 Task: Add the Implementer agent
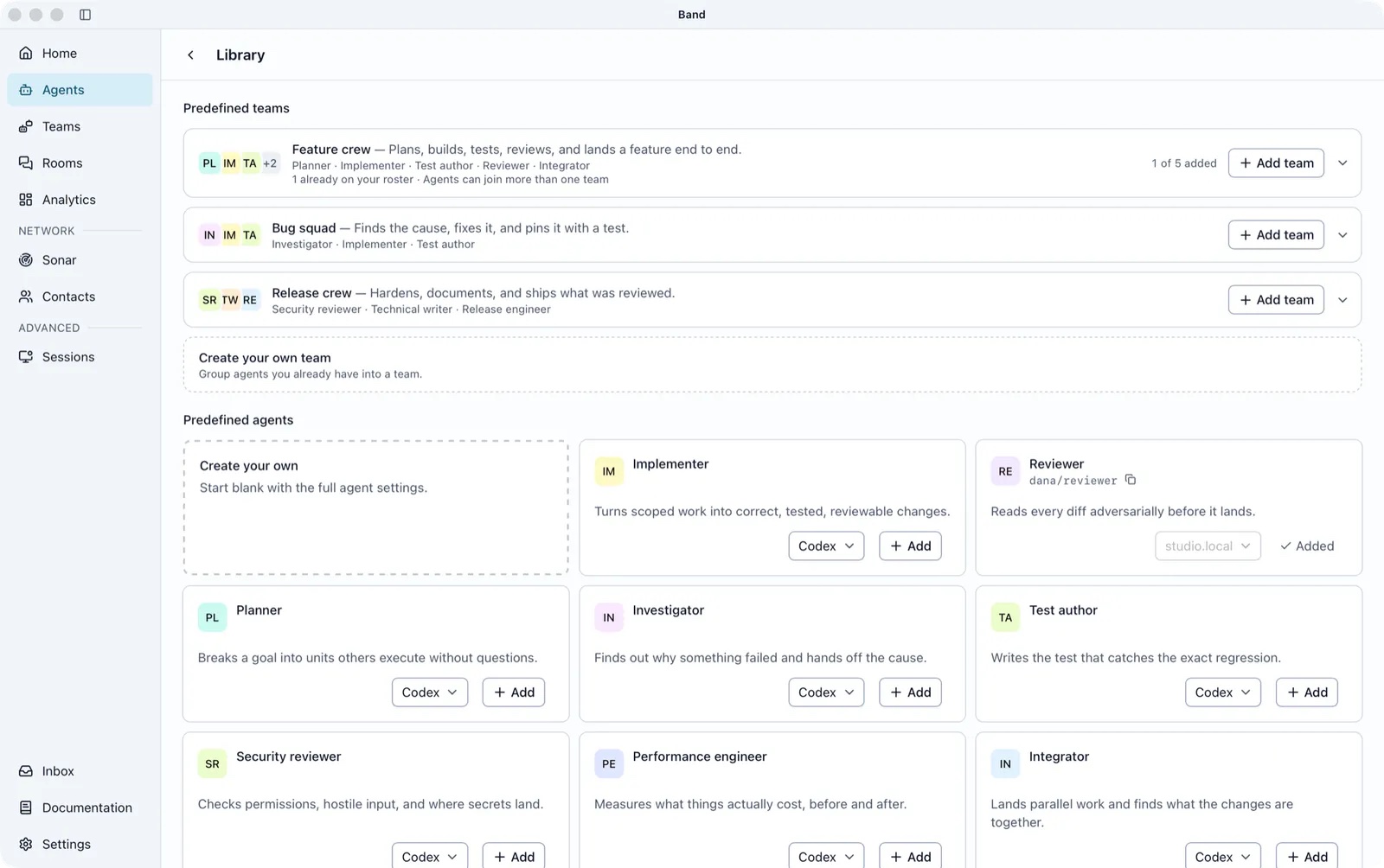(x=911, y=546)
